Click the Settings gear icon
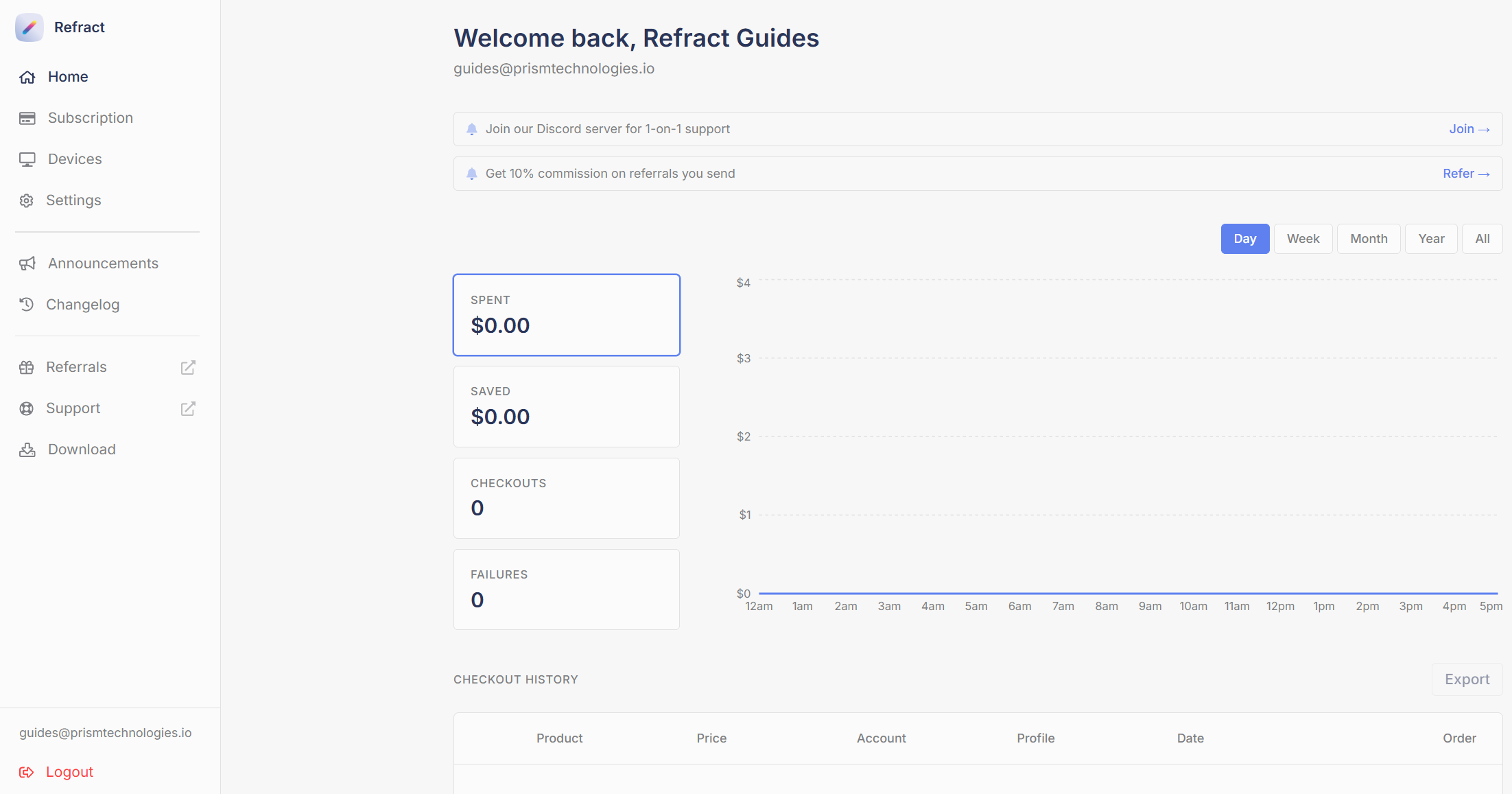 [x=27, y=200]
